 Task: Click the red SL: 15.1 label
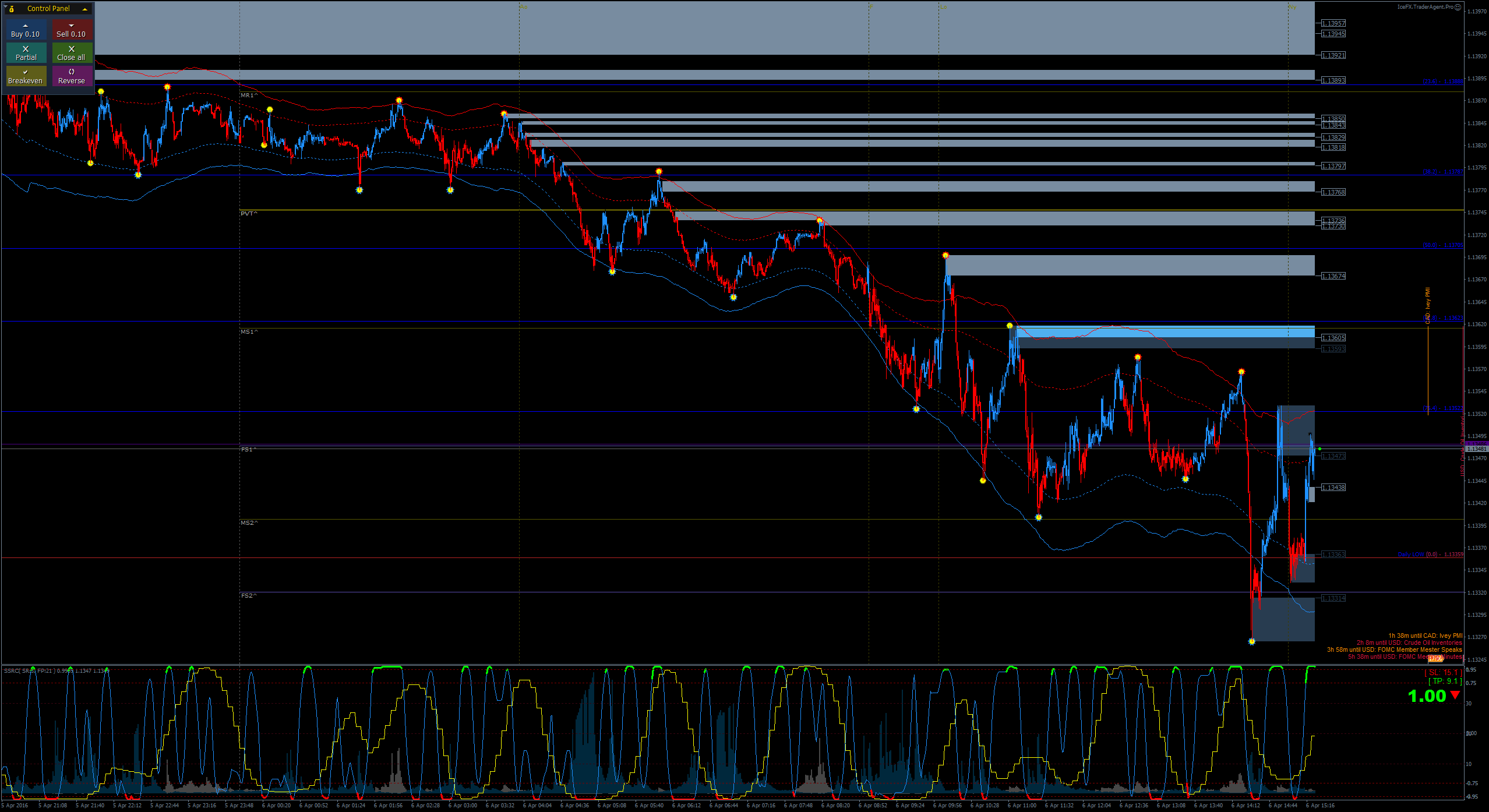[1442, 673]
